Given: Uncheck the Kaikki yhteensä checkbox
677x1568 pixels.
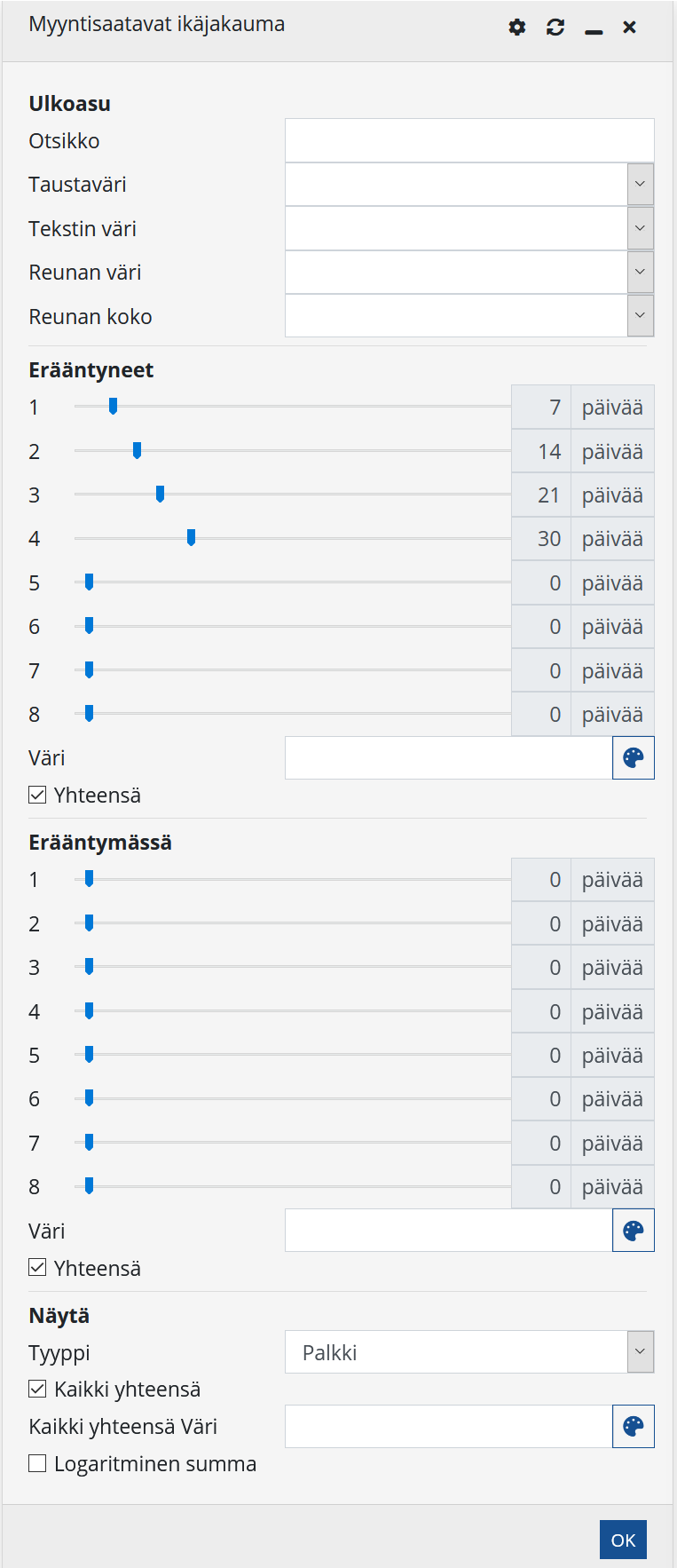Looking at the screenshot, I should click(37, 1389).
